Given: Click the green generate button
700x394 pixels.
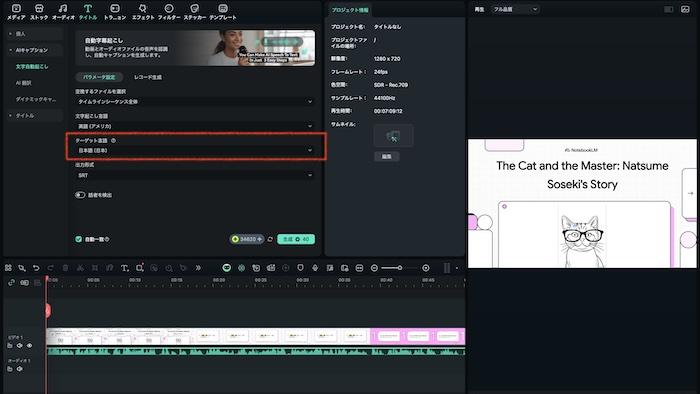Looking at the screenshot, I should pyautogui.click(x=296, y=239).
